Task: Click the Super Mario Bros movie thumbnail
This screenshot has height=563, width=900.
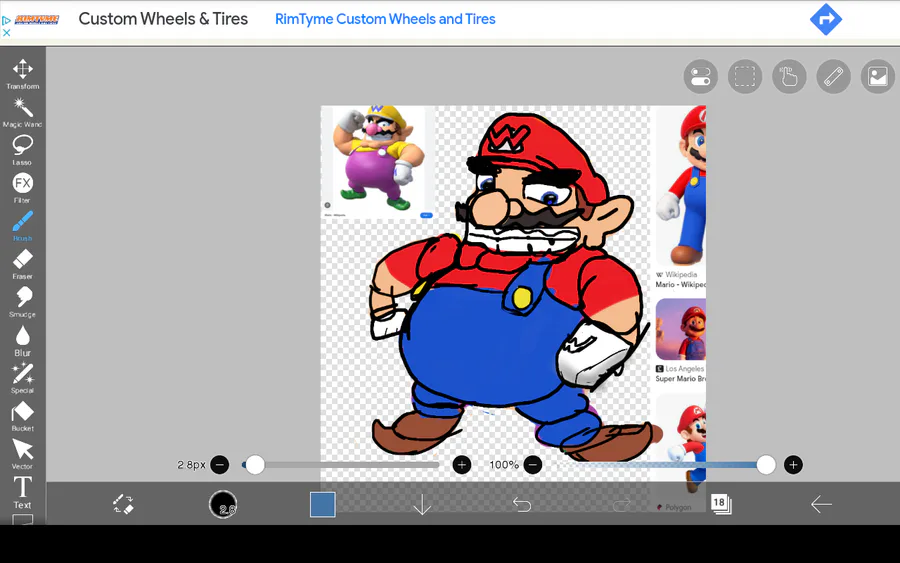Action: [x=681, y=329]
